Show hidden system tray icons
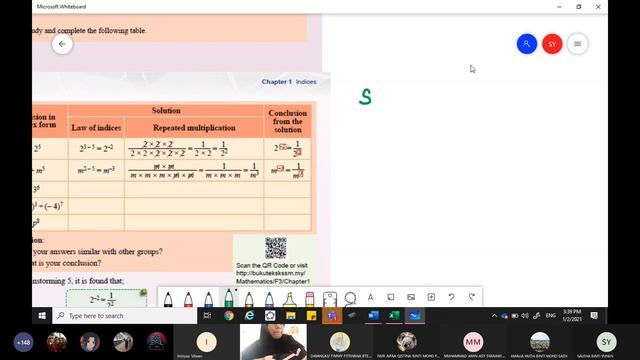The image size is (640, 360). [x=494, y=316]
